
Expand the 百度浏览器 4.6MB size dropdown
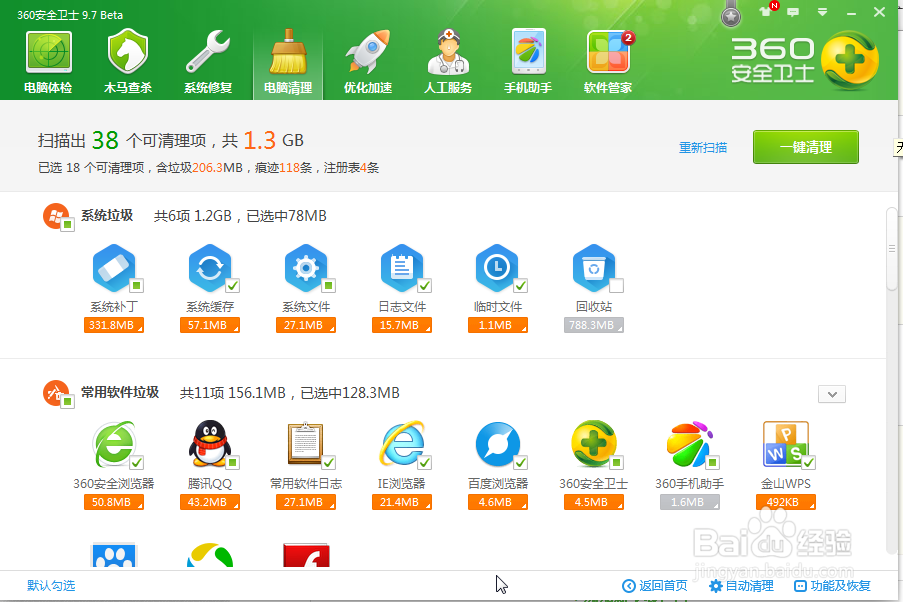click(x=525, y=502)
